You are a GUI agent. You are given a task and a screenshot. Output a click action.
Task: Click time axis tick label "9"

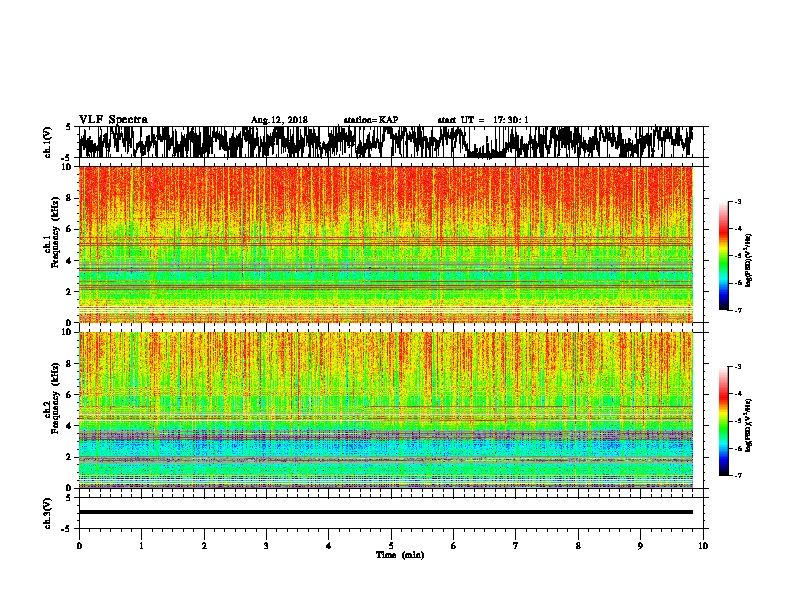(640, 546)
